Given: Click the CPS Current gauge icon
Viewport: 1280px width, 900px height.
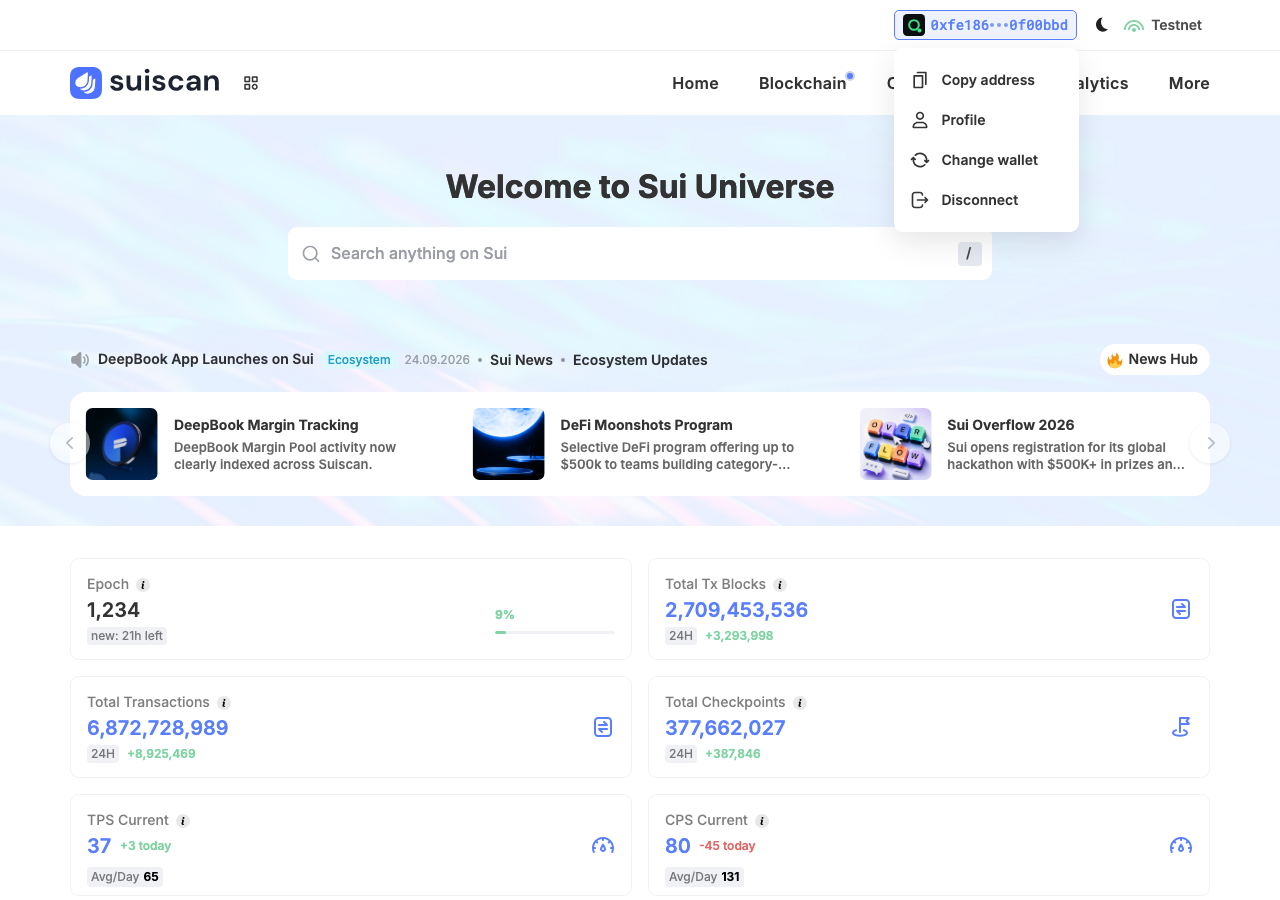Looking at the screenshot, I should tap(1181, 846).
